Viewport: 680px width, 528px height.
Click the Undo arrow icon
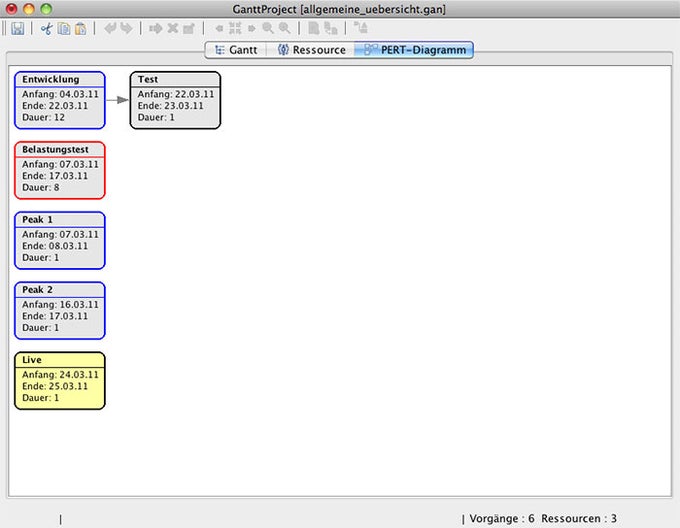(111, 29)
